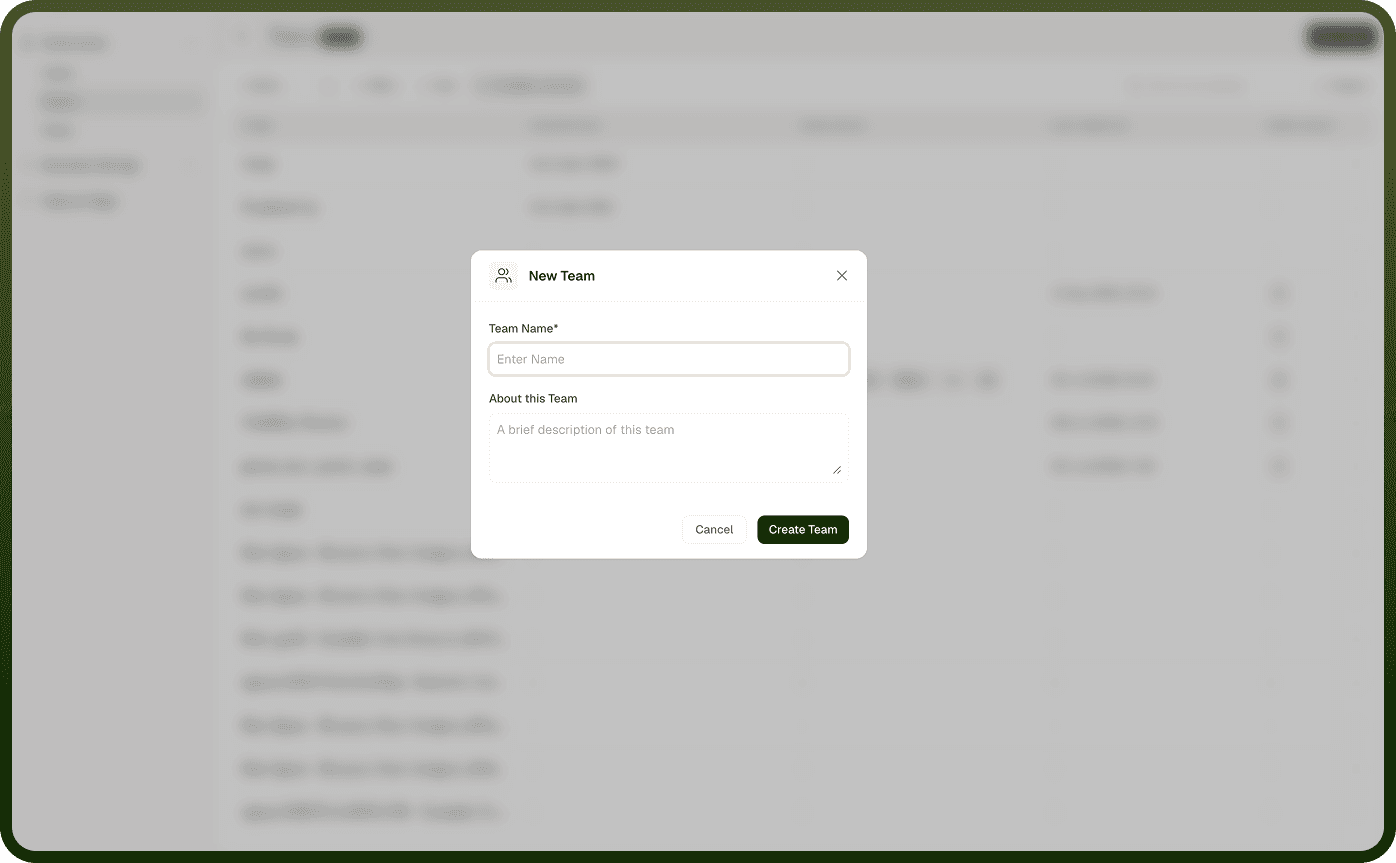Close the New Team dialog with X
The image size is (1396, 863).
pyautogui.click(x=842, y=276)
